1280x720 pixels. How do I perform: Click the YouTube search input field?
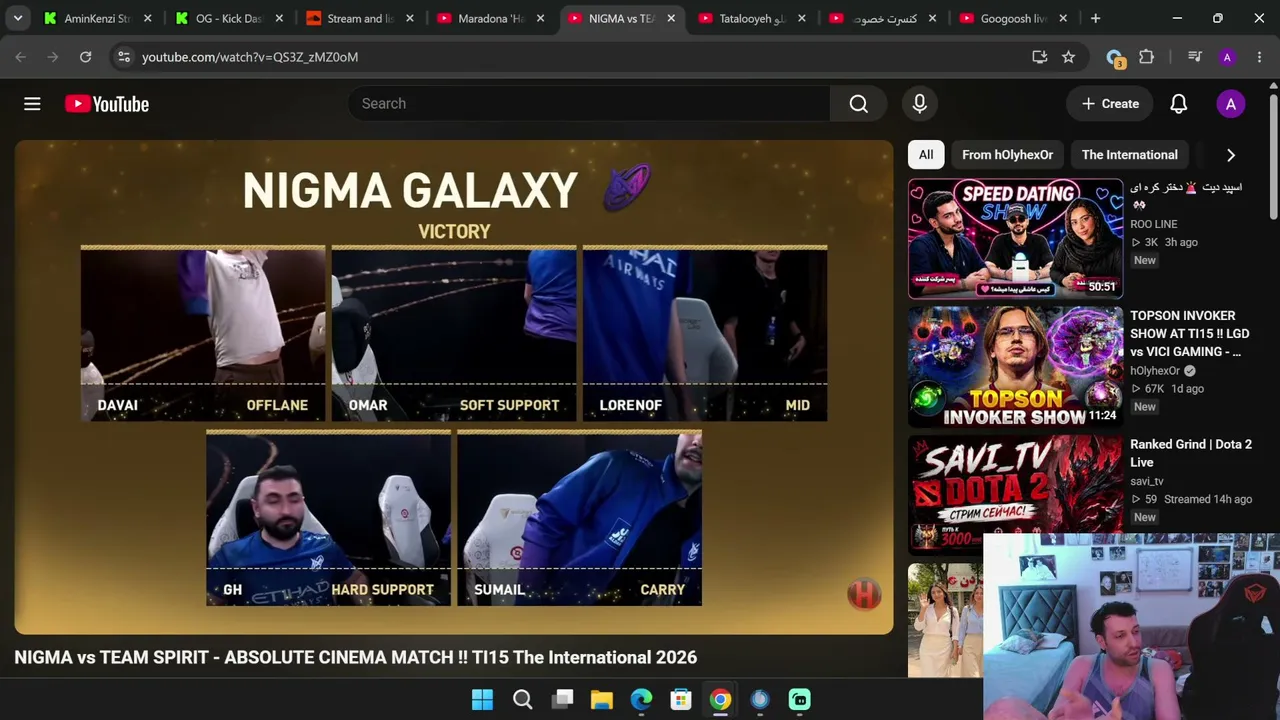click(x=590, y=104)
